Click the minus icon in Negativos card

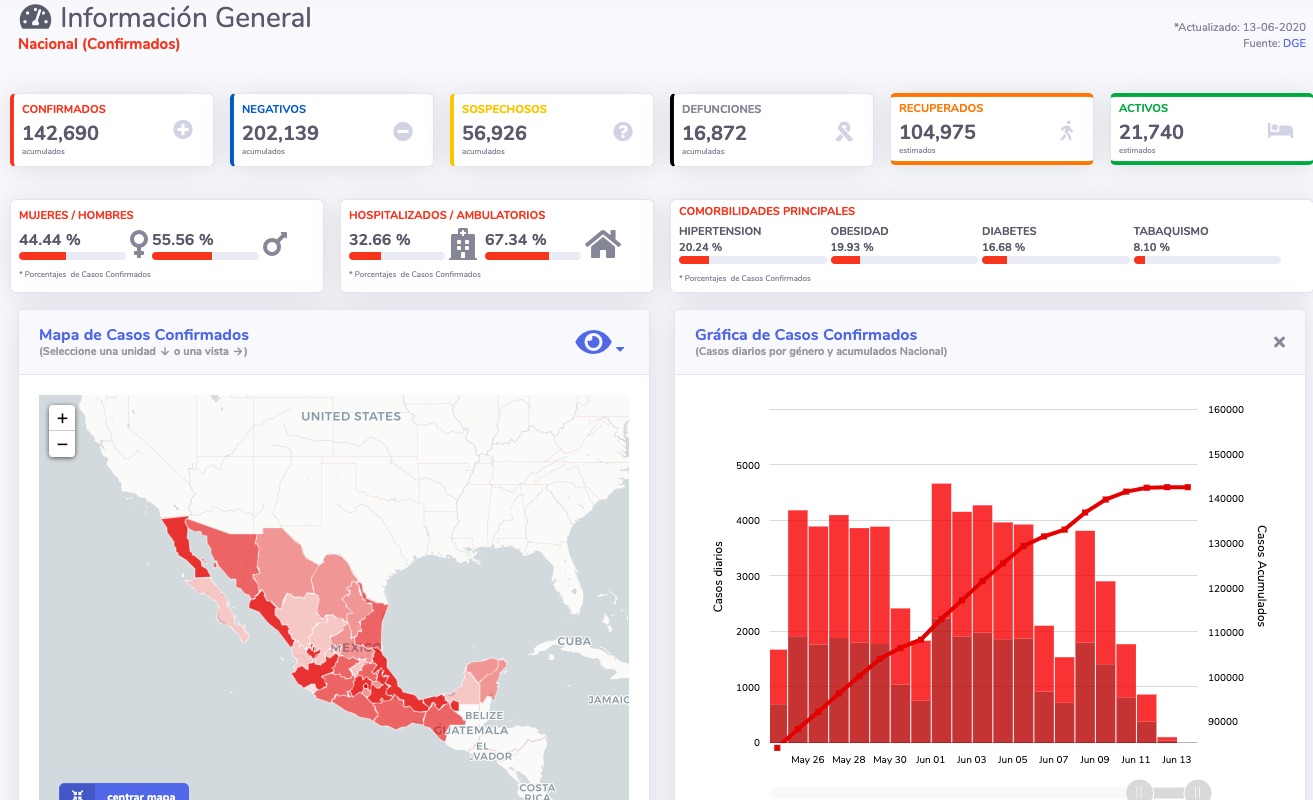coord(403,131)
